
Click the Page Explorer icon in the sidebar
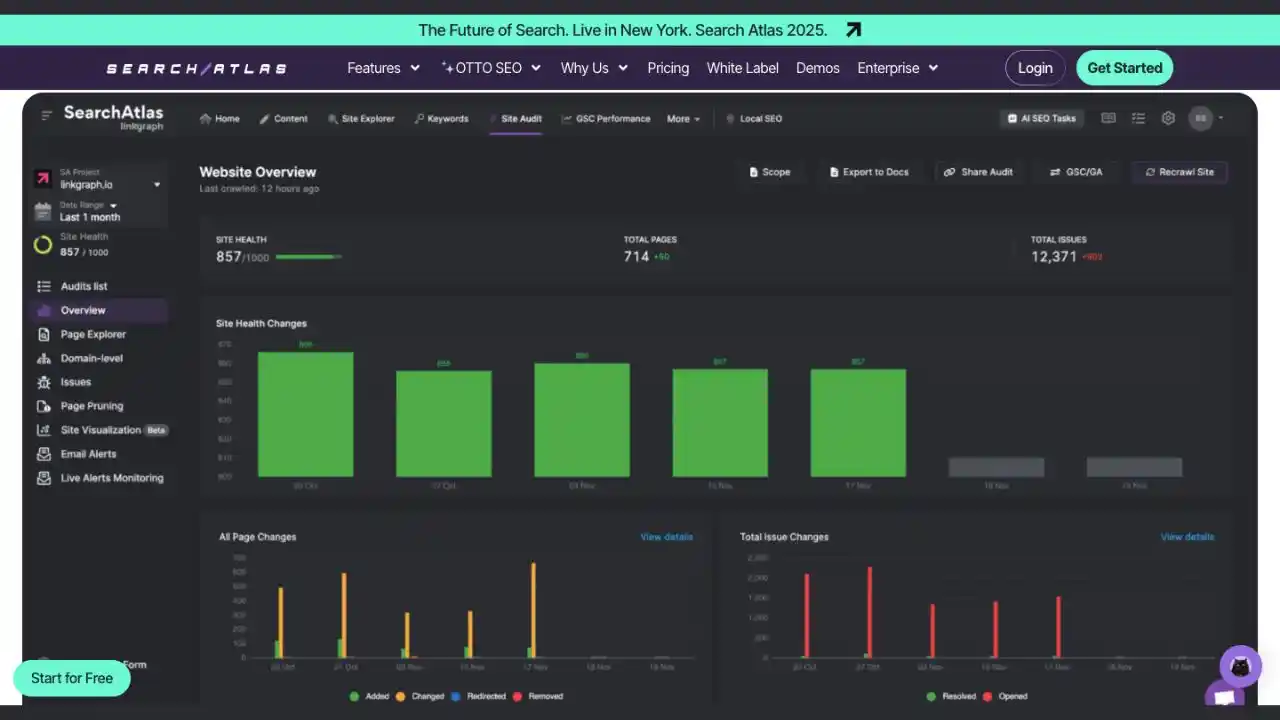[43, 334]
